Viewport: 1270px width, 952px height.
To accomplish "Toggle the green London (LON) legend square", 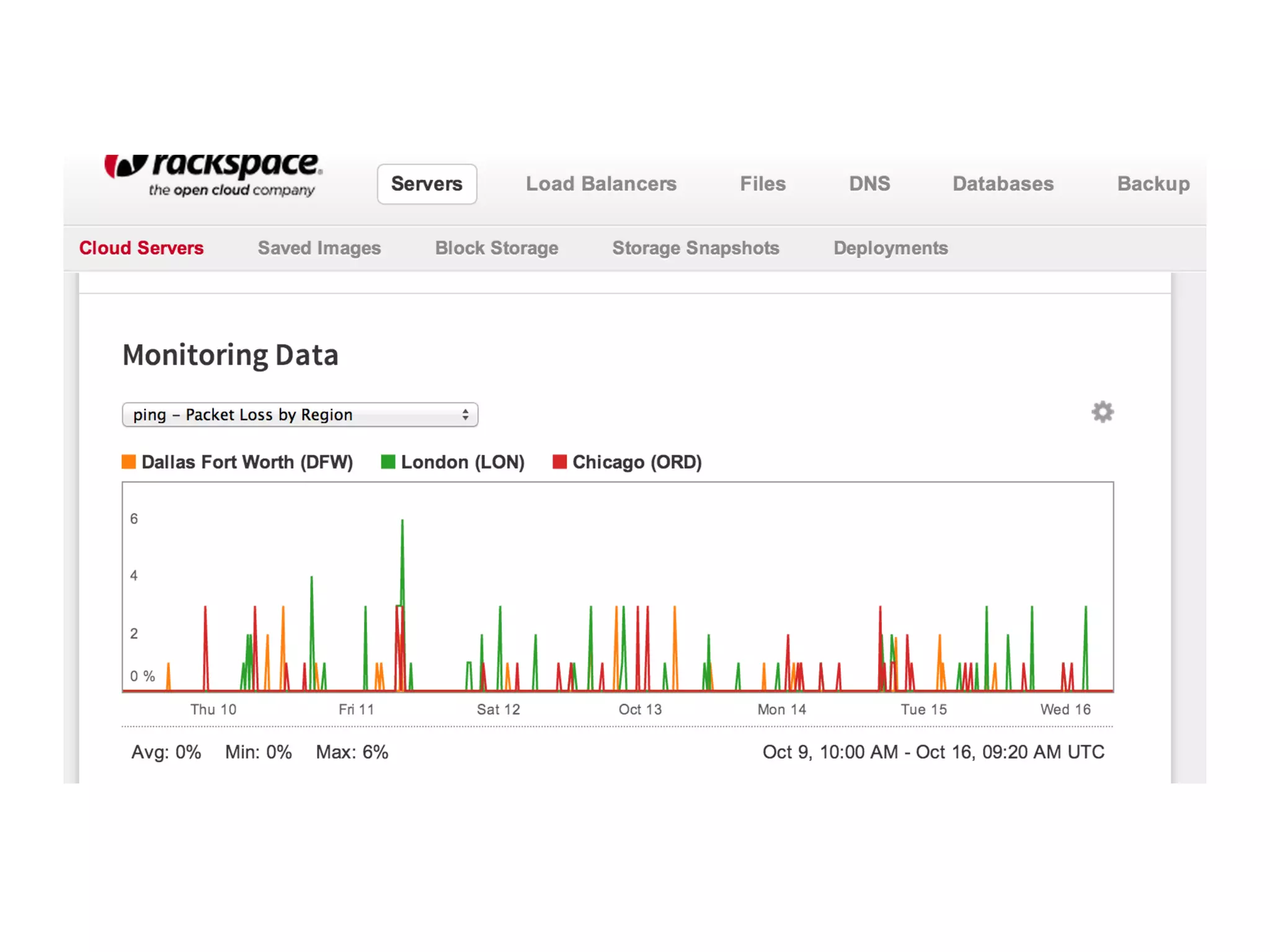I will click(388, 462).
